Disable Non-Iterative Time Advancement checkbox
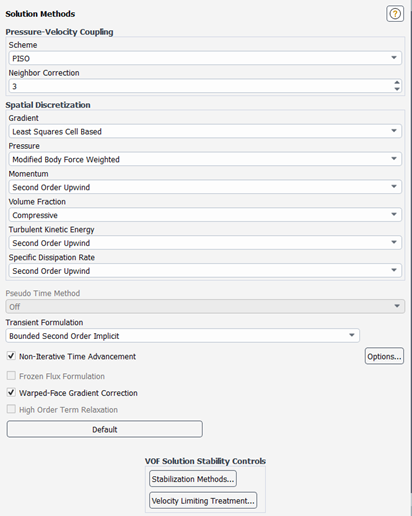Image resolution: width=412 pixels, height=516 pixels. click(x=11, y=356)
